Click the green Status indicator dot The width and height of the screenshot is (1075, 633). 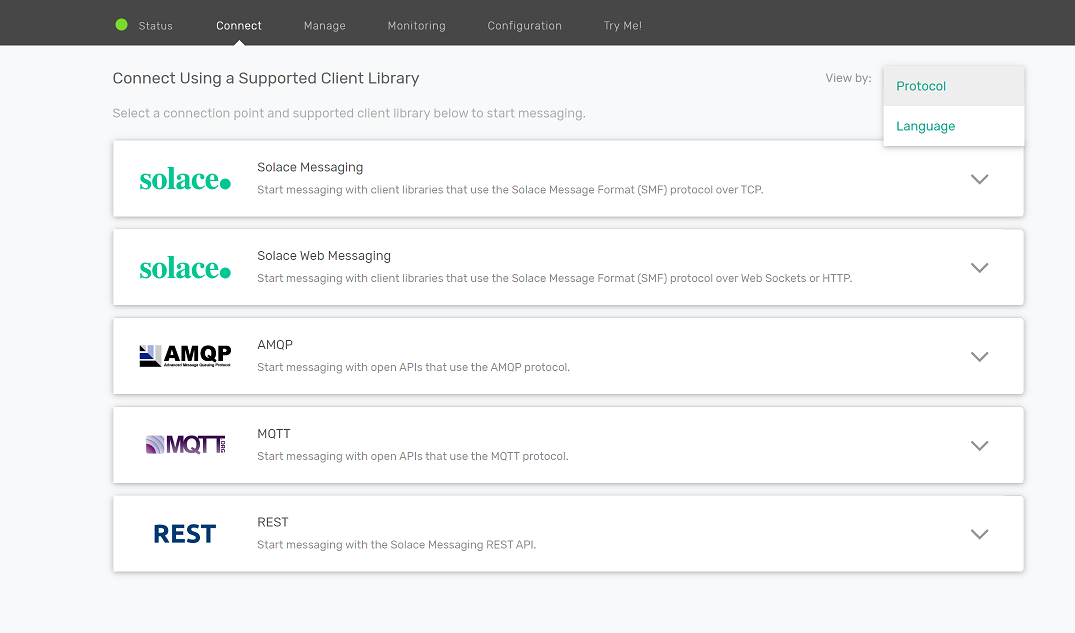[x=122, y=25]
